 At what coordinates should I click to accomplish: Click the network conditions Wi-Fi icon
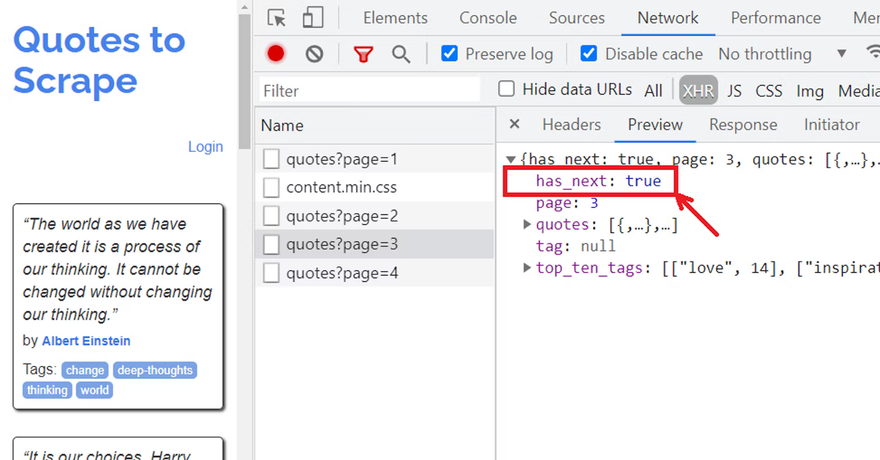[x=872, y=53]
